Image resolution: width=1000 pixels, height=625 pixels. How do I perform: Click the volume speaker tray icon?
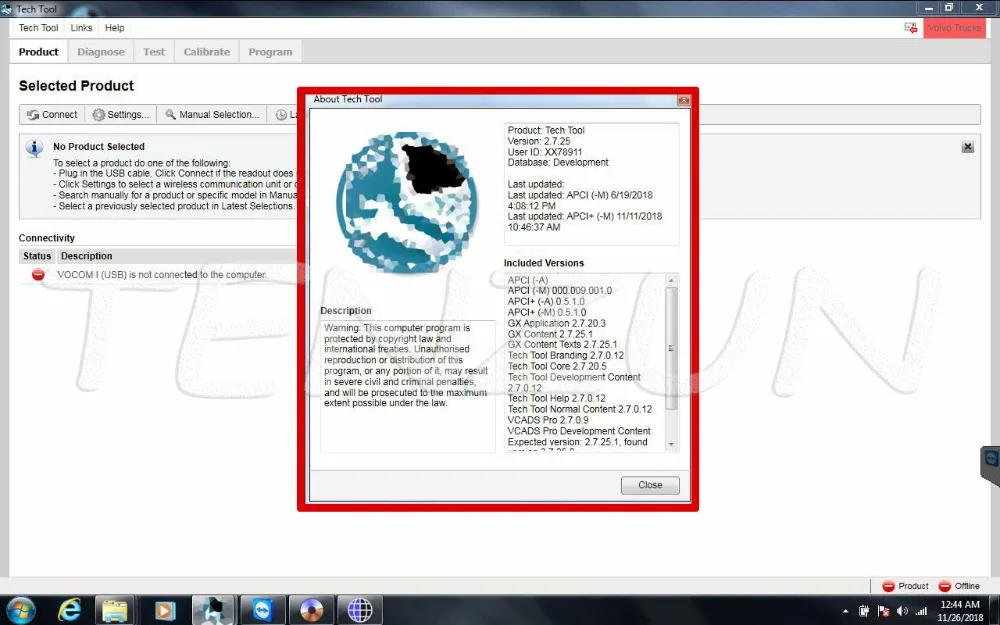(902, 611)
